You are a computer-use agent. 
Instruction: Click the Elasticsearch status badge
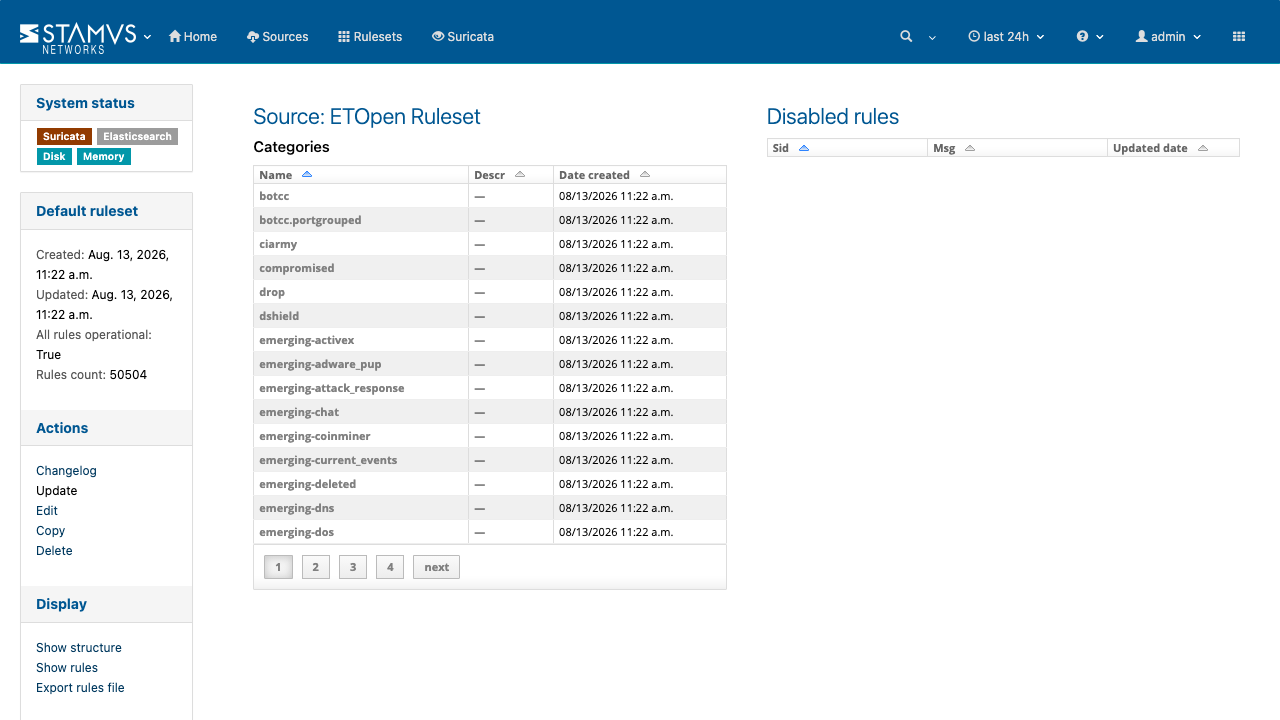point(138,136)
